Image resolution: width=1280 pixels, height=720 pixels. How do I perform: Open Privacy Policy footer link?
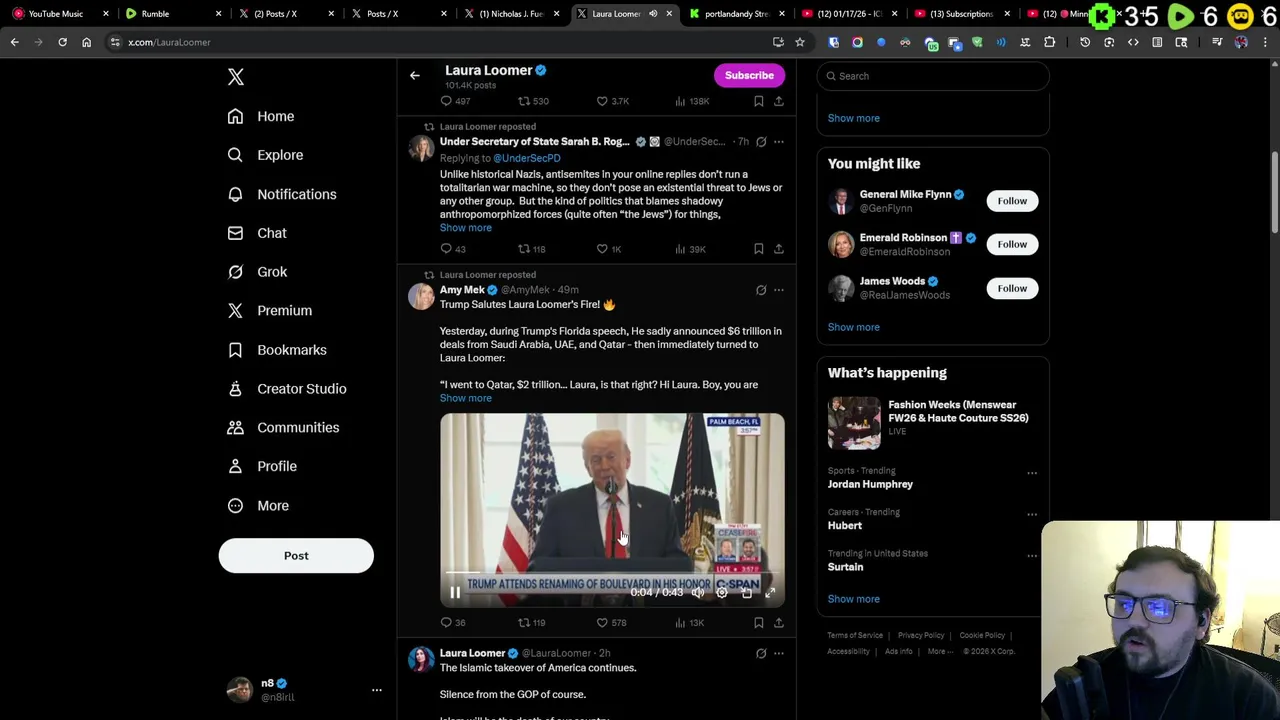point(921,636)
